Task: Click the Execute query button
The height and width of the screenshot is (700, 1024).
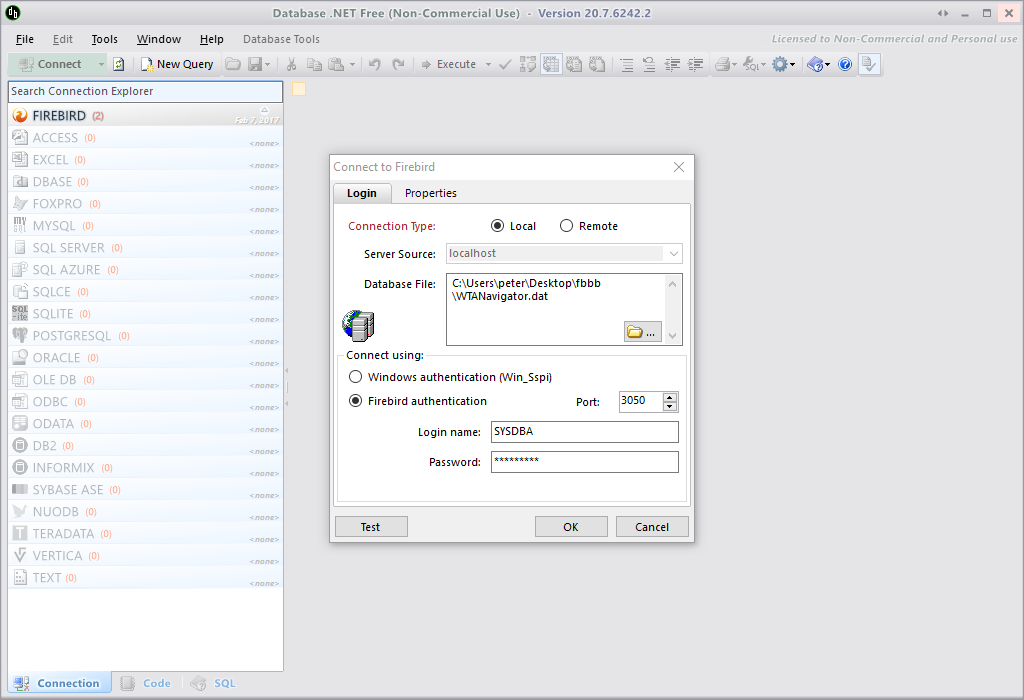Action: [x=449, y=64]
